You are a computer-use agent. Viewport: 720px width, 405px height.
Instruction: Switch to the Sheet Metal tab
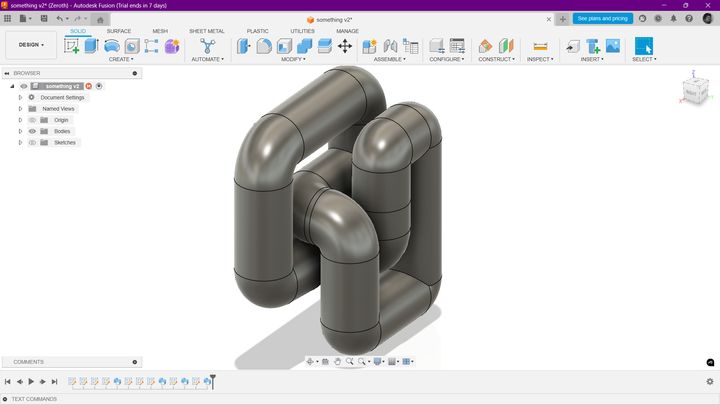click(207, 31)
